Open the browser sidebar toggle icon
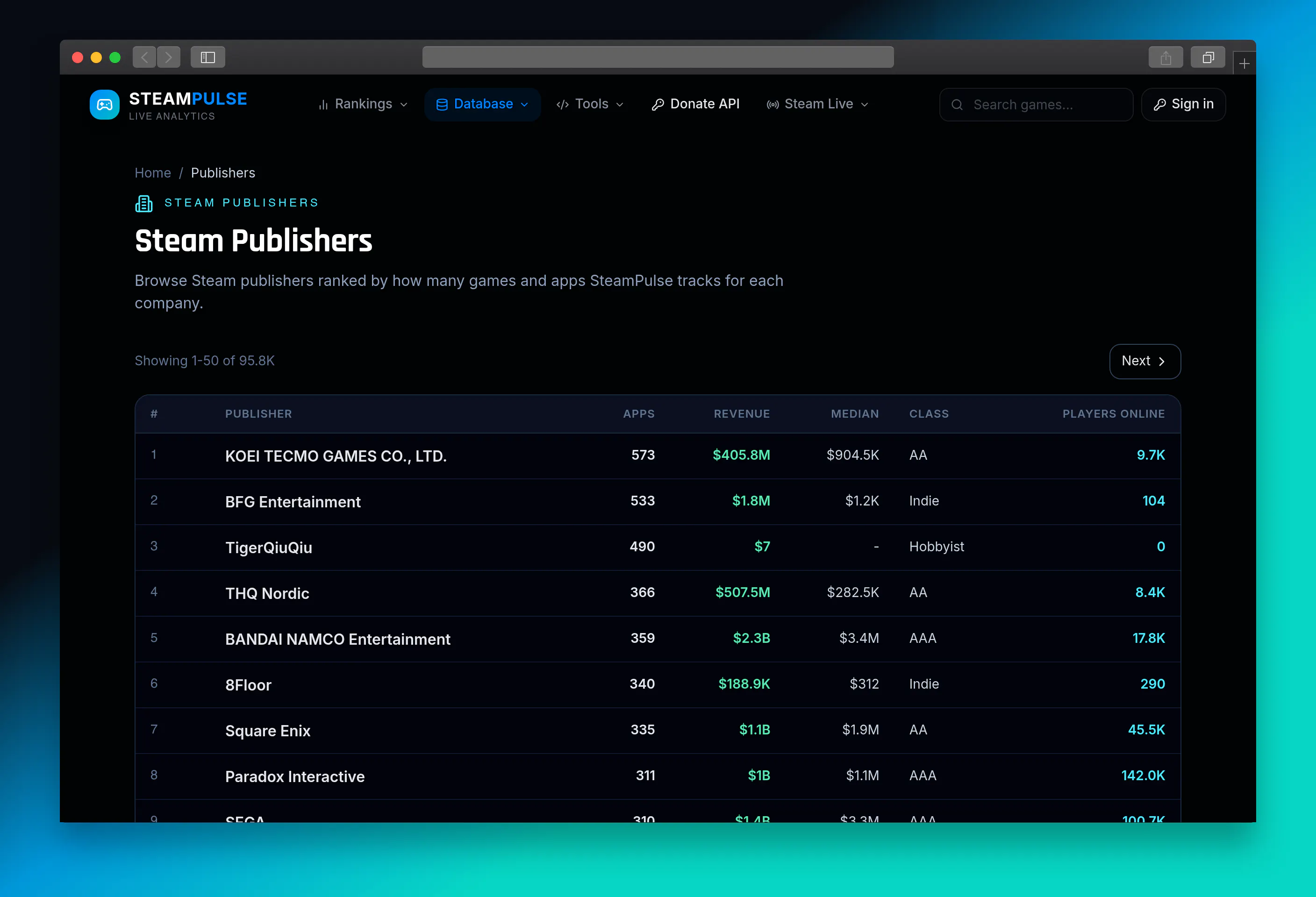Screen dimensions: 1316x897 (x=208, y=57)
